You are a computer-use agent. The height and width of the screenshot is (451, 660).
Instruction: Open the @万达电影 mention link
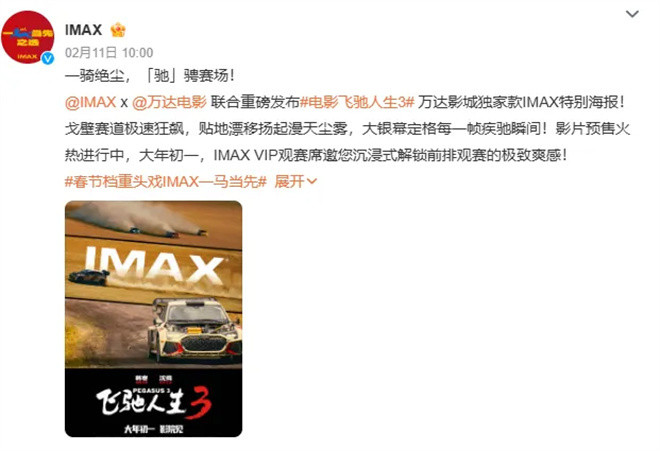(x=169, y=102)
